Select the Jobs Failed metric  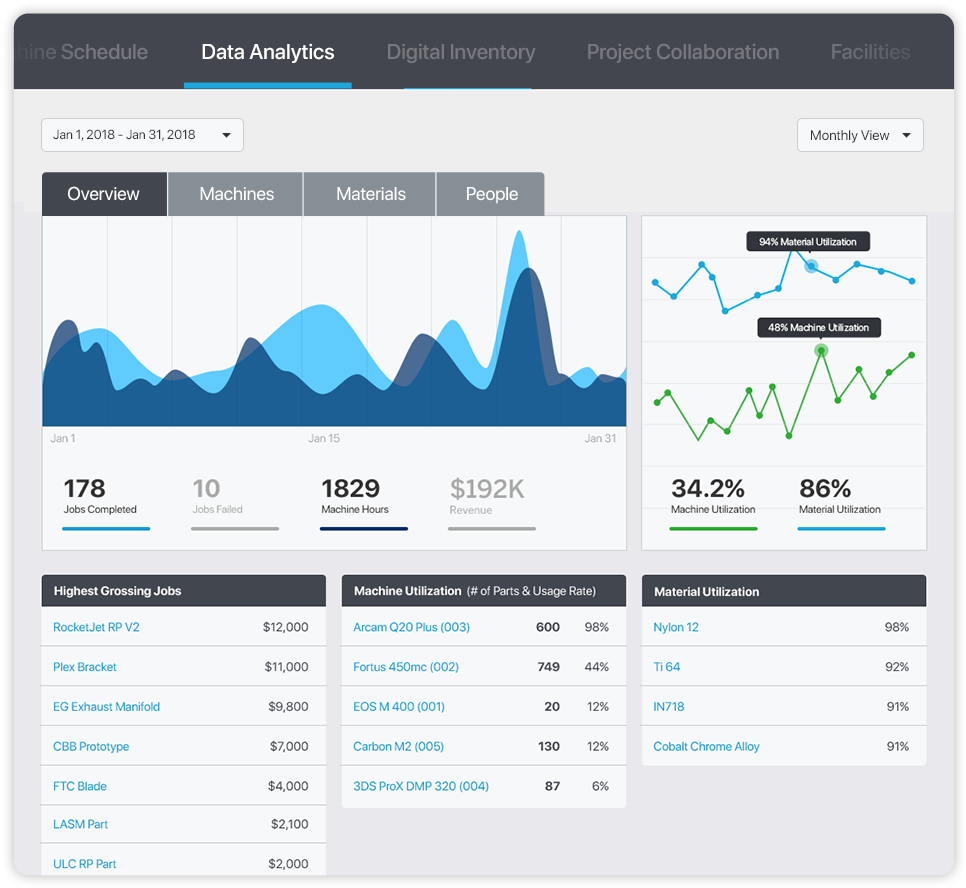pos(217,497)
